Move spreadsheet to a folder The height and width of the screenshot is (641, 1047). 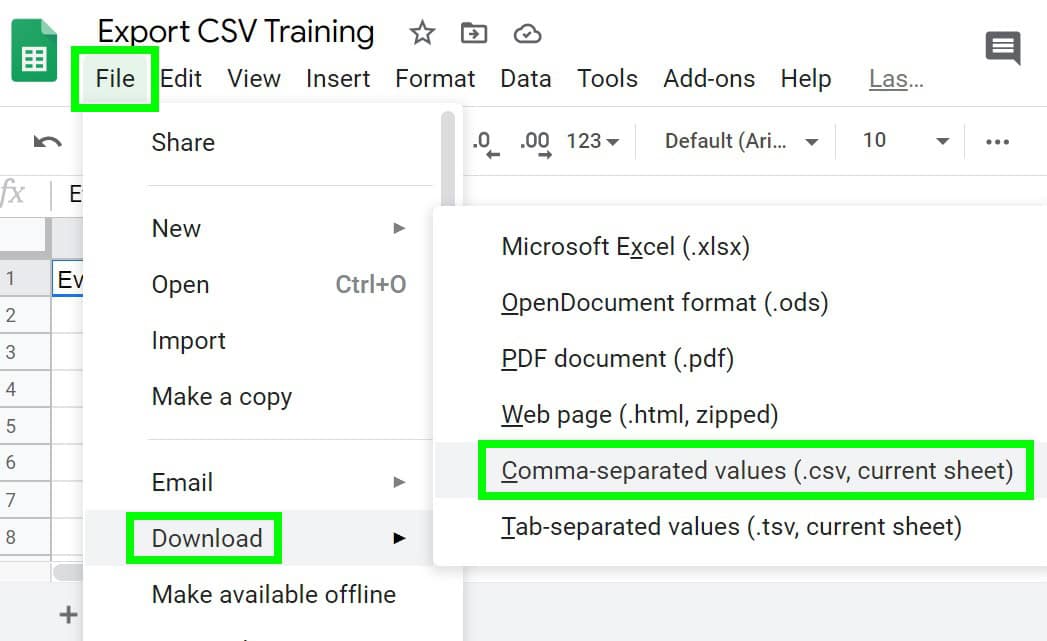pos(473,32)
